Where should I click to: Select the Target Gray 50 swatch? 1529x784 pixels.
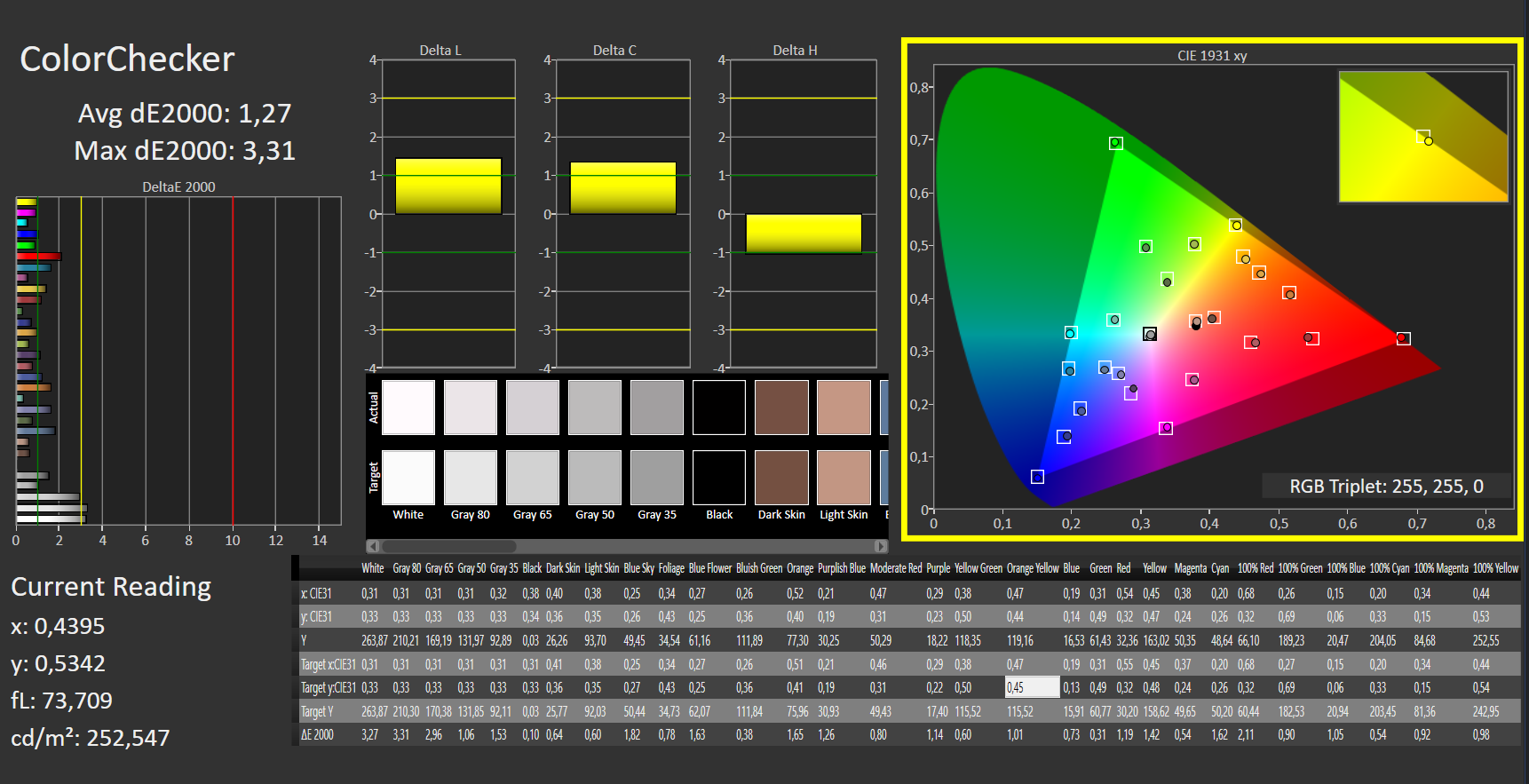tap(595, 477)
